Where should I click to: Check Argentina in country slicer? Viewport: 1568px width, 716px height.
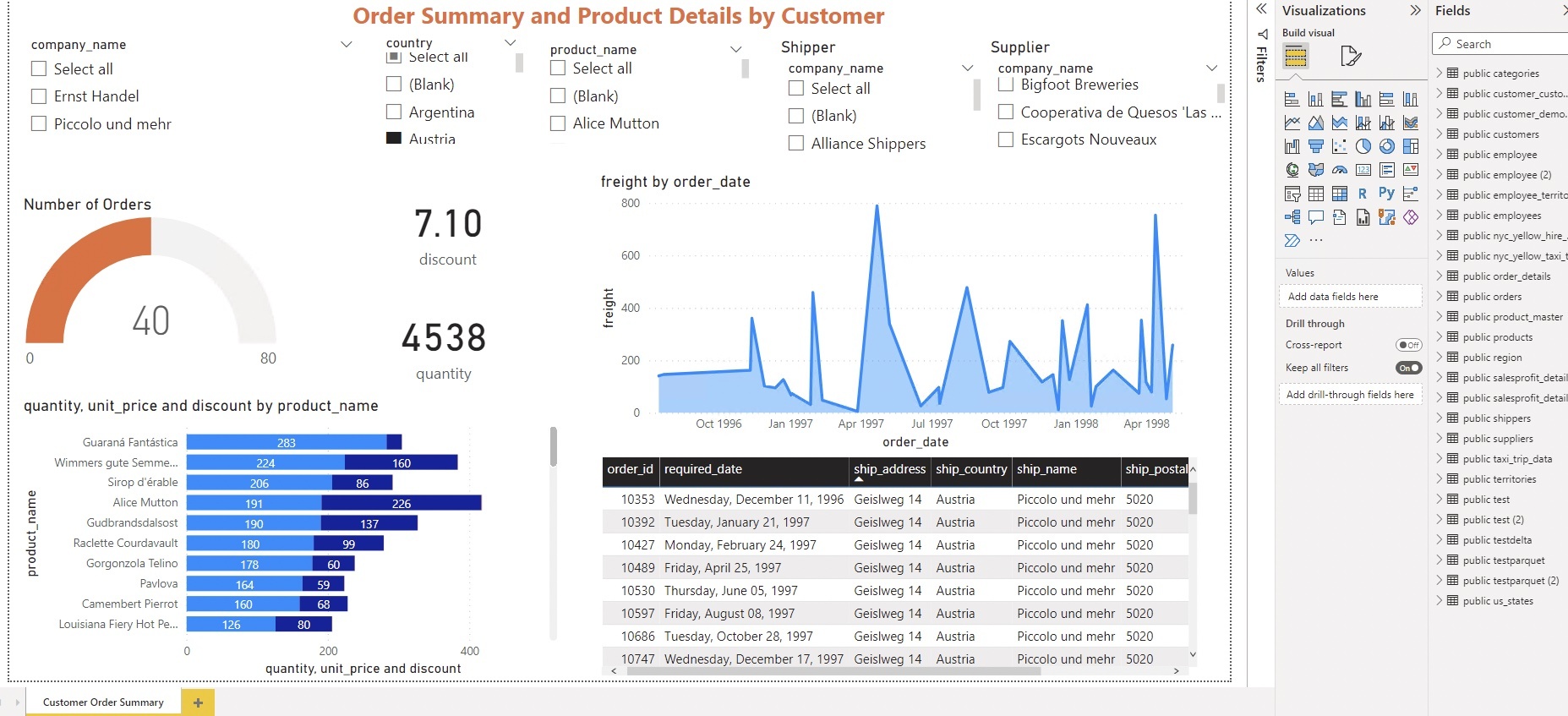(394, 112)
